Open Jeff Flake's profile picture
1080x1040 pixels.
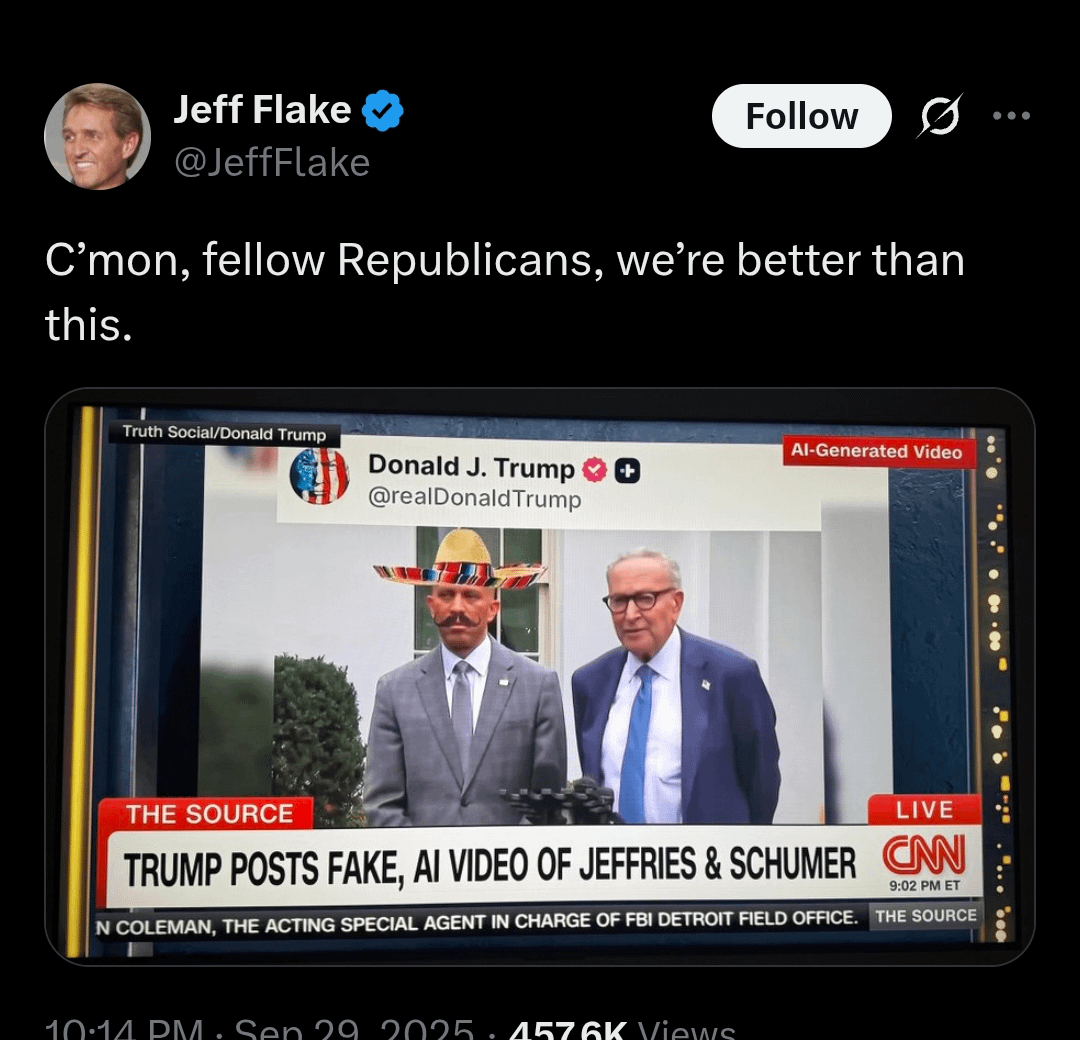click(97, 136)
